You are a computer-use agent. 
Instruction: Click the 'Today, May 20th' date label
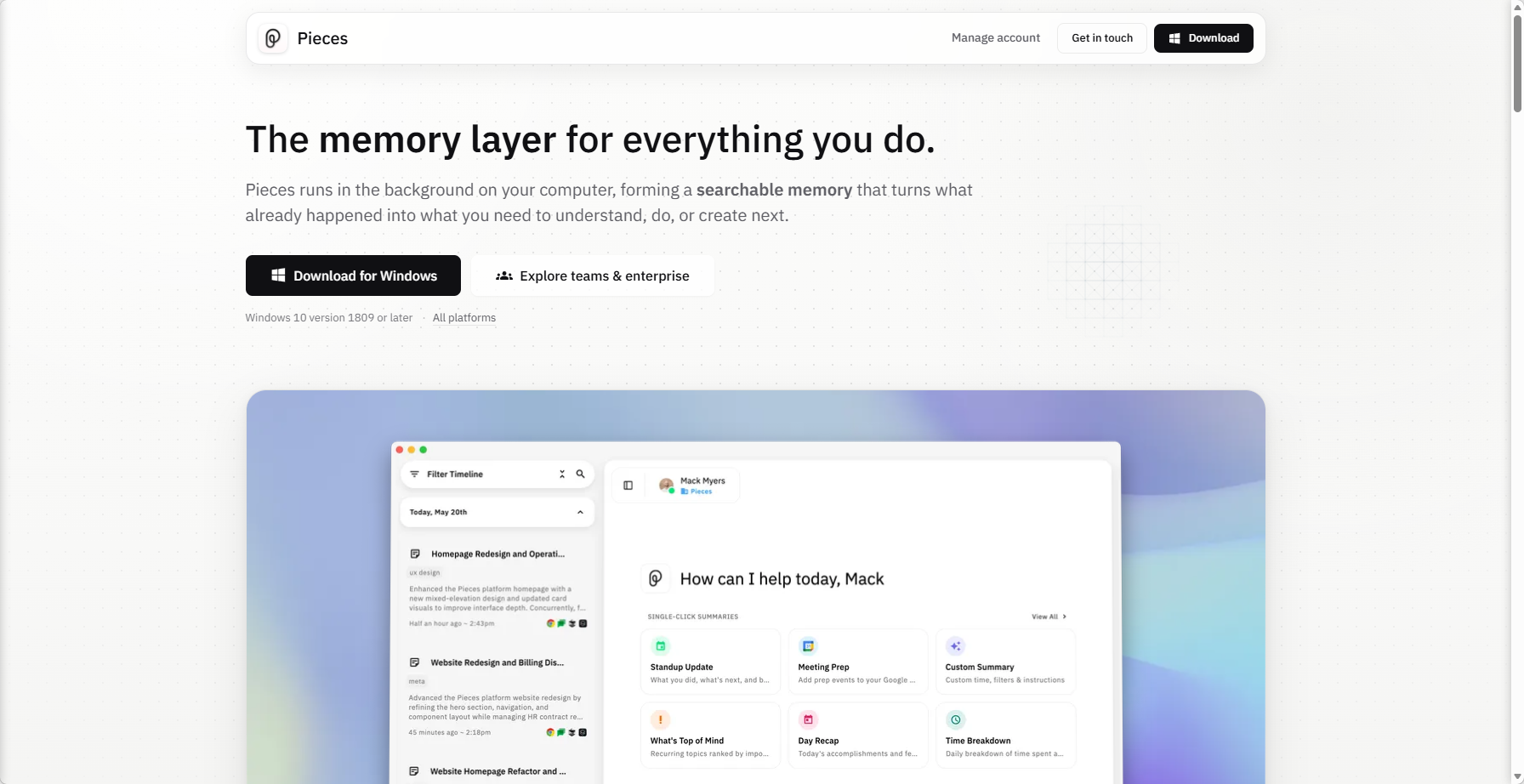tap(438, 513)
